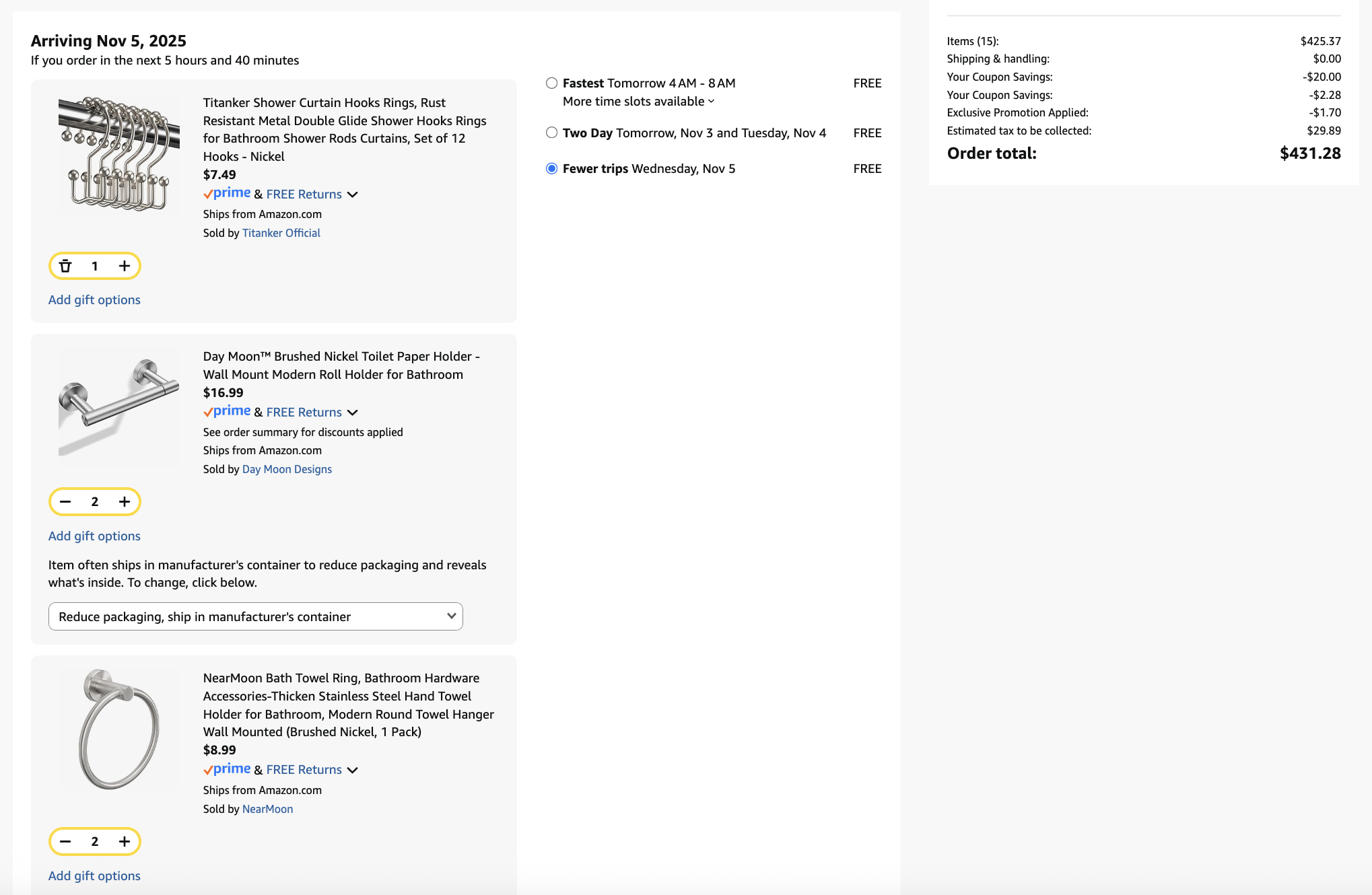Open Titanker Official seller link
1372x895 pixels.
tap(281, 233)
